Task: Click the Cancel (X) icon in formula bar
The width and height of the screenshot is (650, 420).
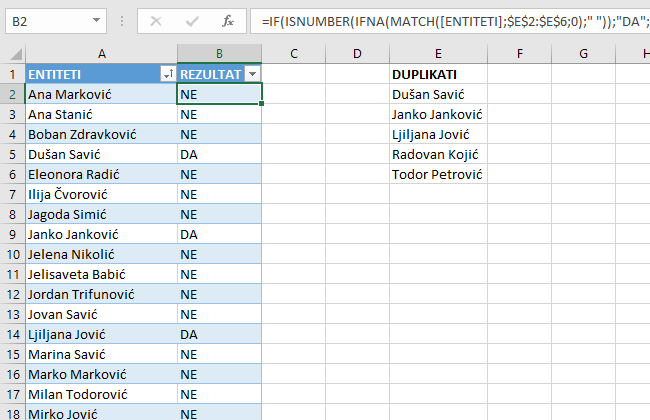Action: [155, 20]
